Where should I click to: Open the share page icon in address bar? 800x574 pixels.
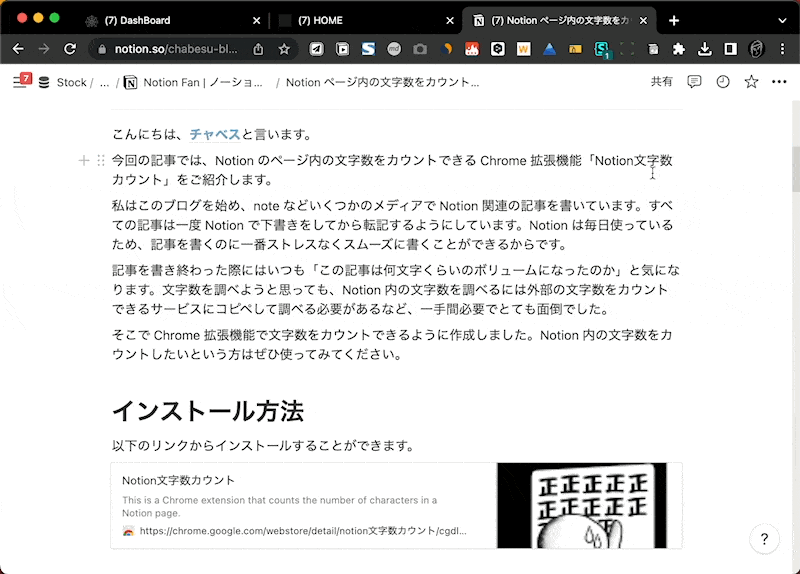(x=259, y=49)
